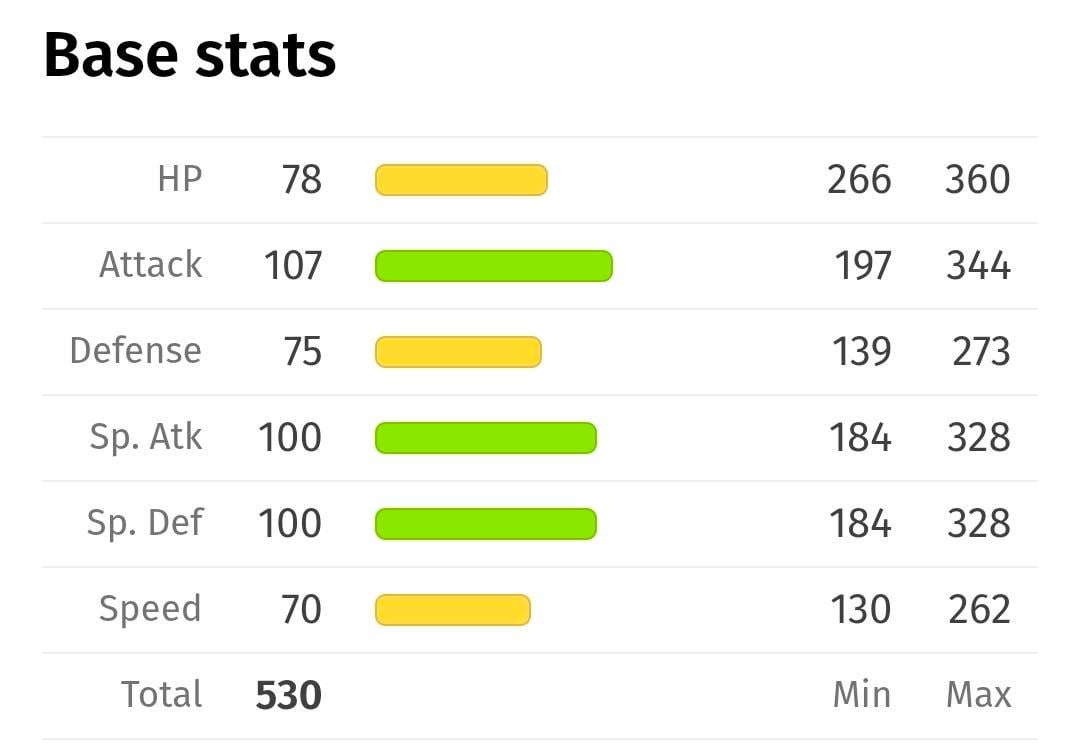Select the Speed row label
The height and width of the screenshot is (749, 1080).
point(150,609)
